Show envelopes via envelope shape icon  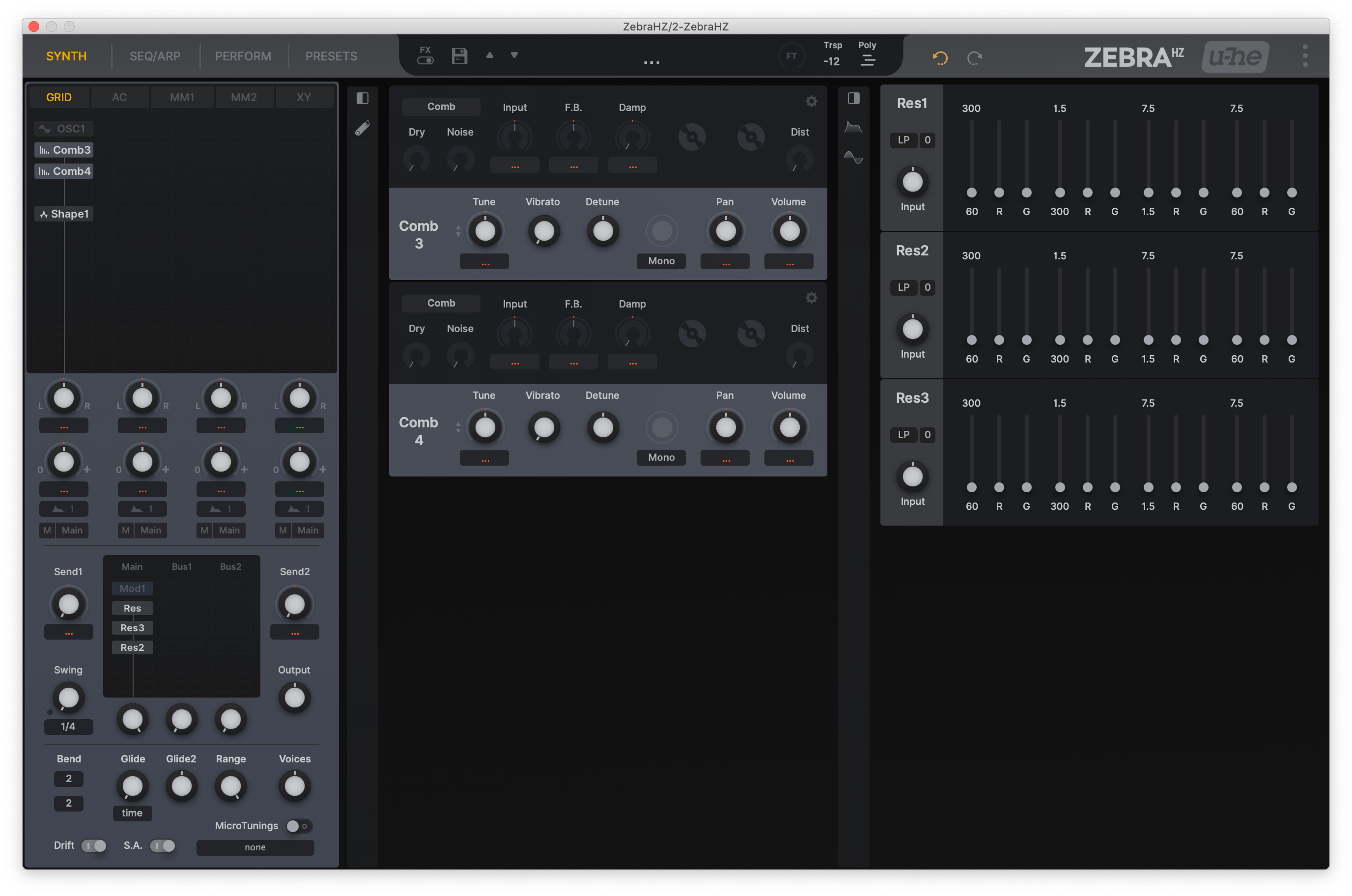click(x=854, y=127)
